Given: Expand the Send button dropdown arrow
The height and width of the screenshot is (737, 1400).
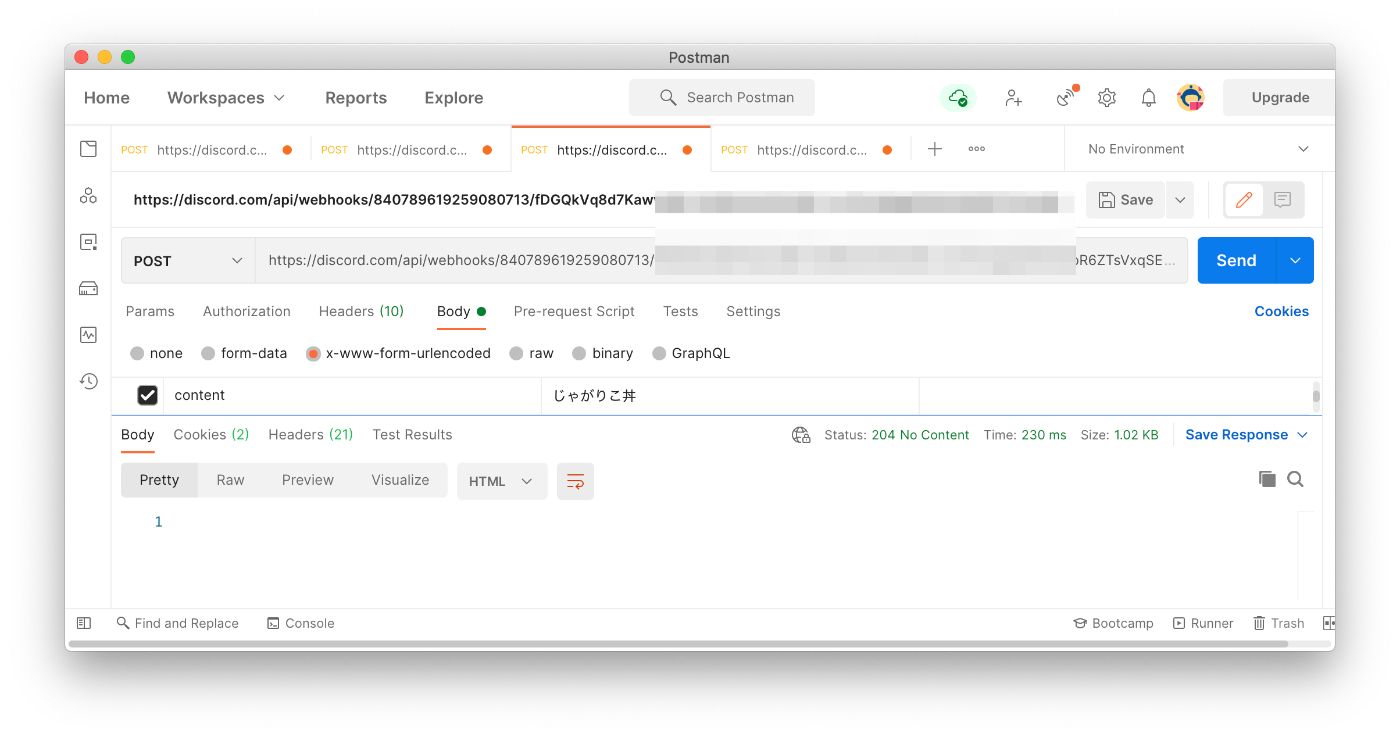Looking at the screenshot, I should [x=1295, y=260].
